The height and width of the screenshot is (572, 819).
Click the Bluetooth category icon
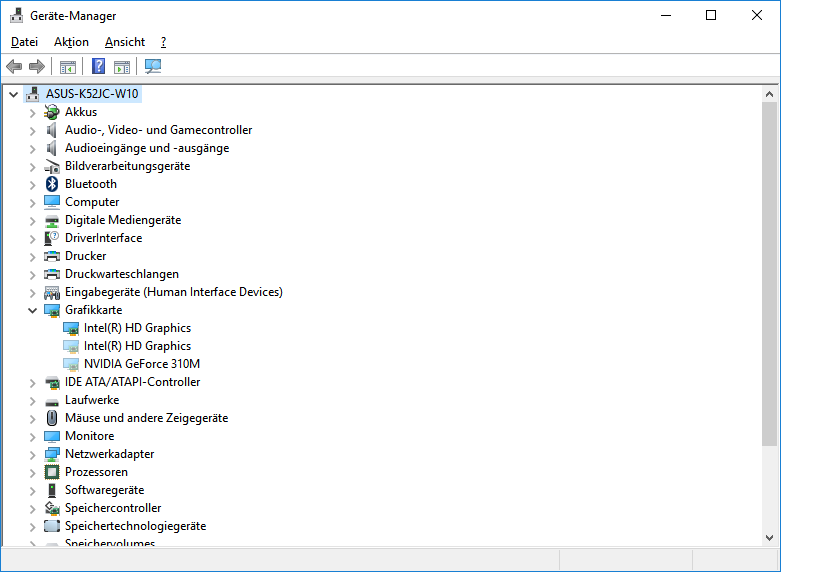pos(52,184)
